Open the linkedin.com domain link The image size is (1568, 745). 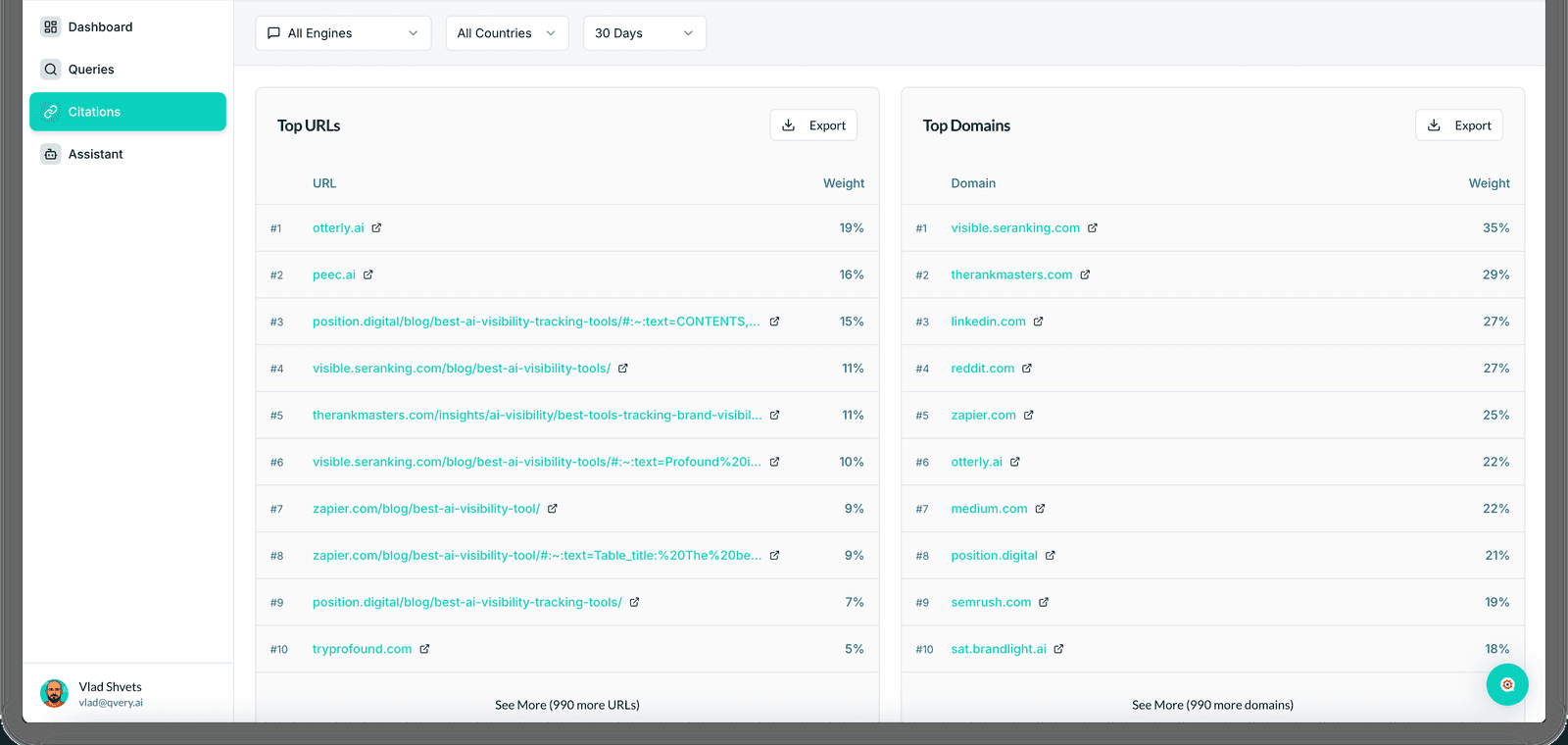(989, 322)
